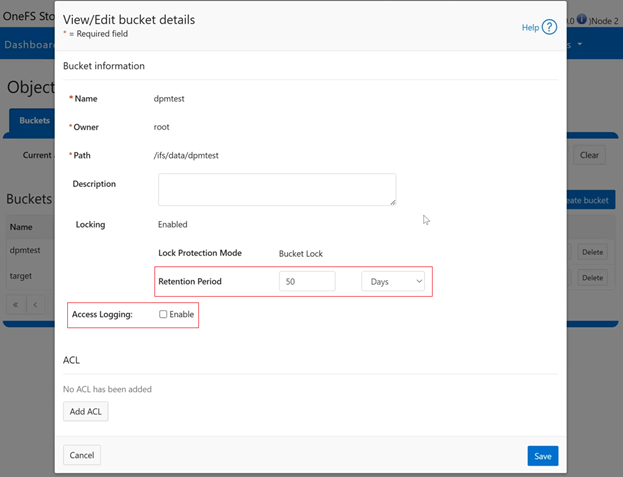623x477 pixels.
Task: Click the Help question mark icon
Action: pos(549,28)
